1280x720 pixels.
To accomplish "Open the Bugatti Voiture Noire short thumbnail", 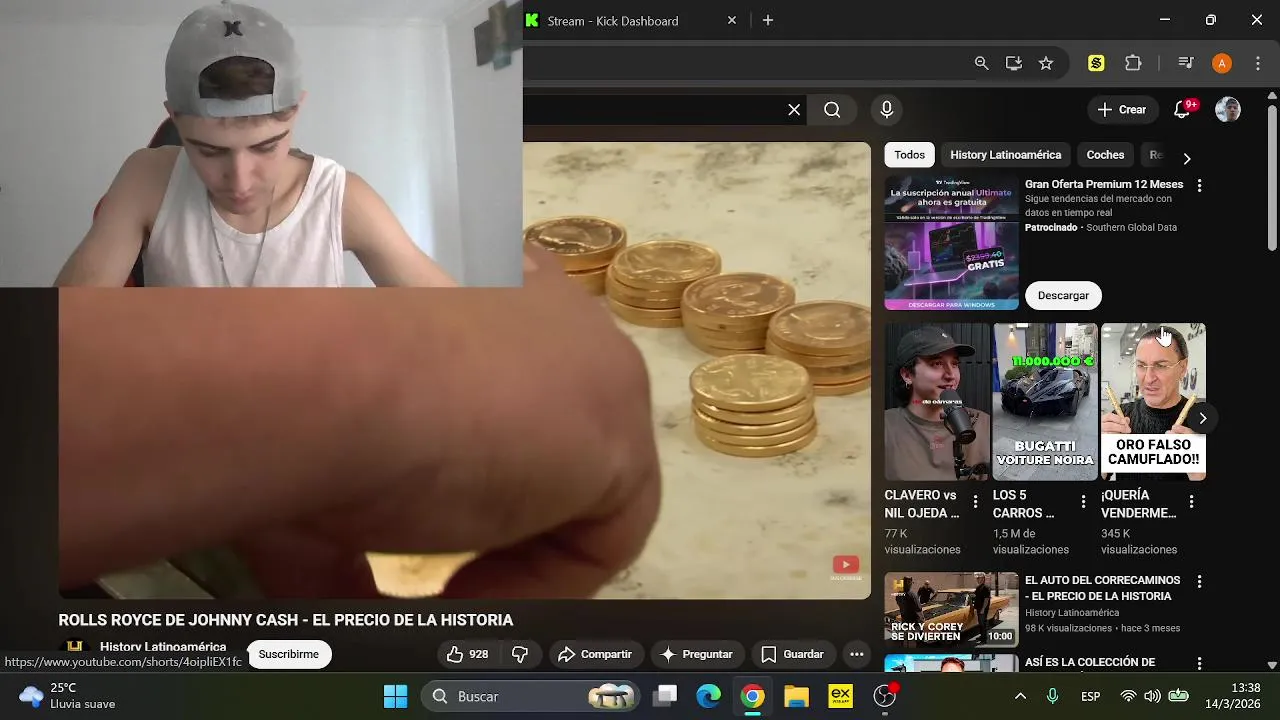I will click(1045, 402).
